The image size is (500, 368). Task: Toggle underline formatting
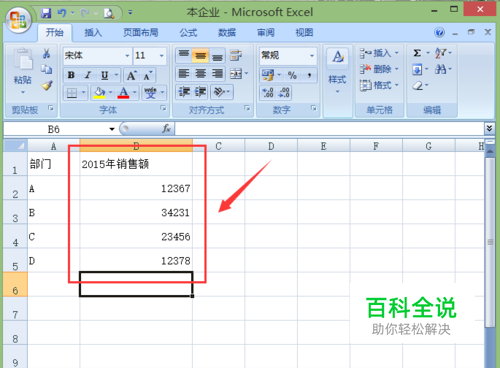(105, 75)
